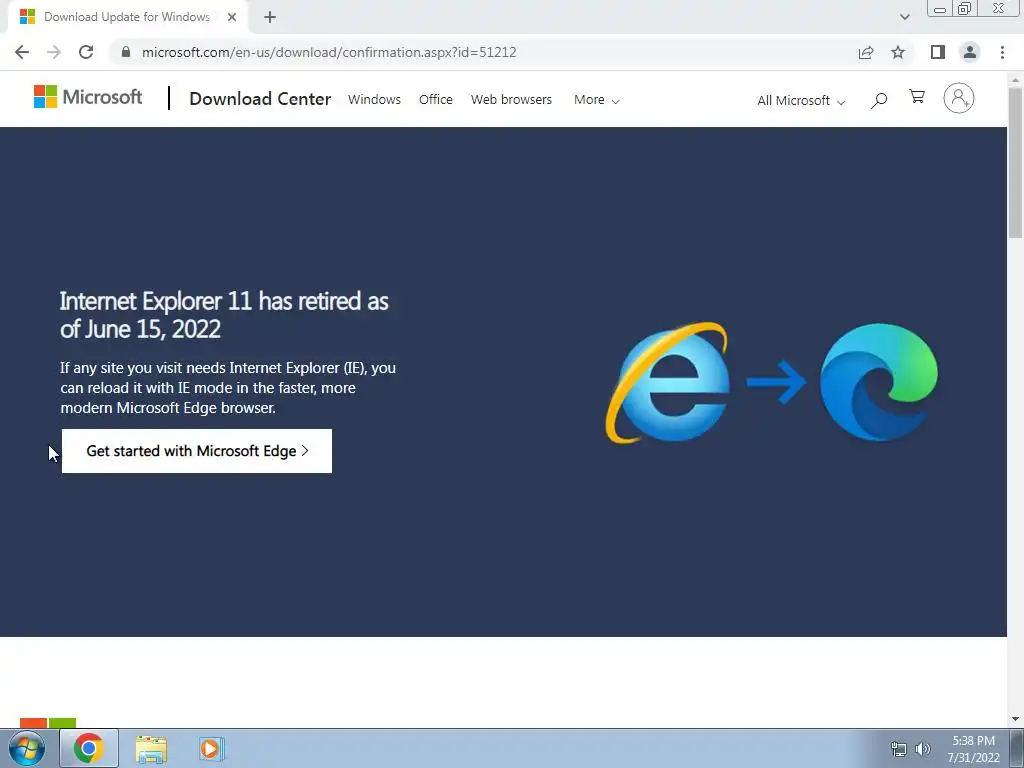Open the Office nav item
Screen dimensions: 1024x768
click(436, 100)
